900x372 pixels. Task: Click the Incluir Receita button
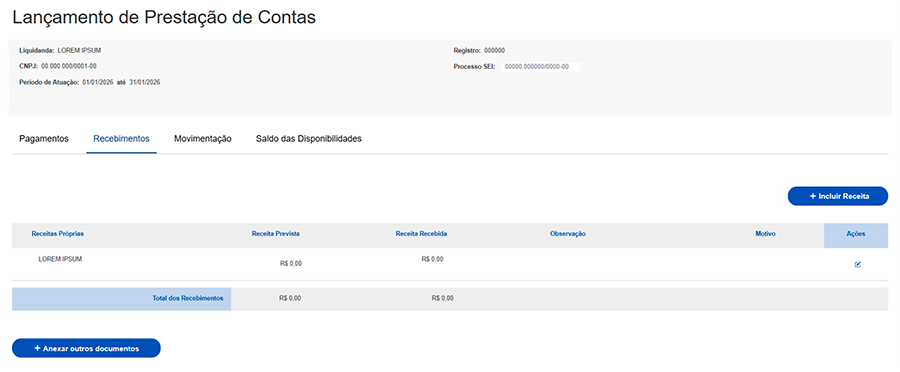tap(838, 196)
